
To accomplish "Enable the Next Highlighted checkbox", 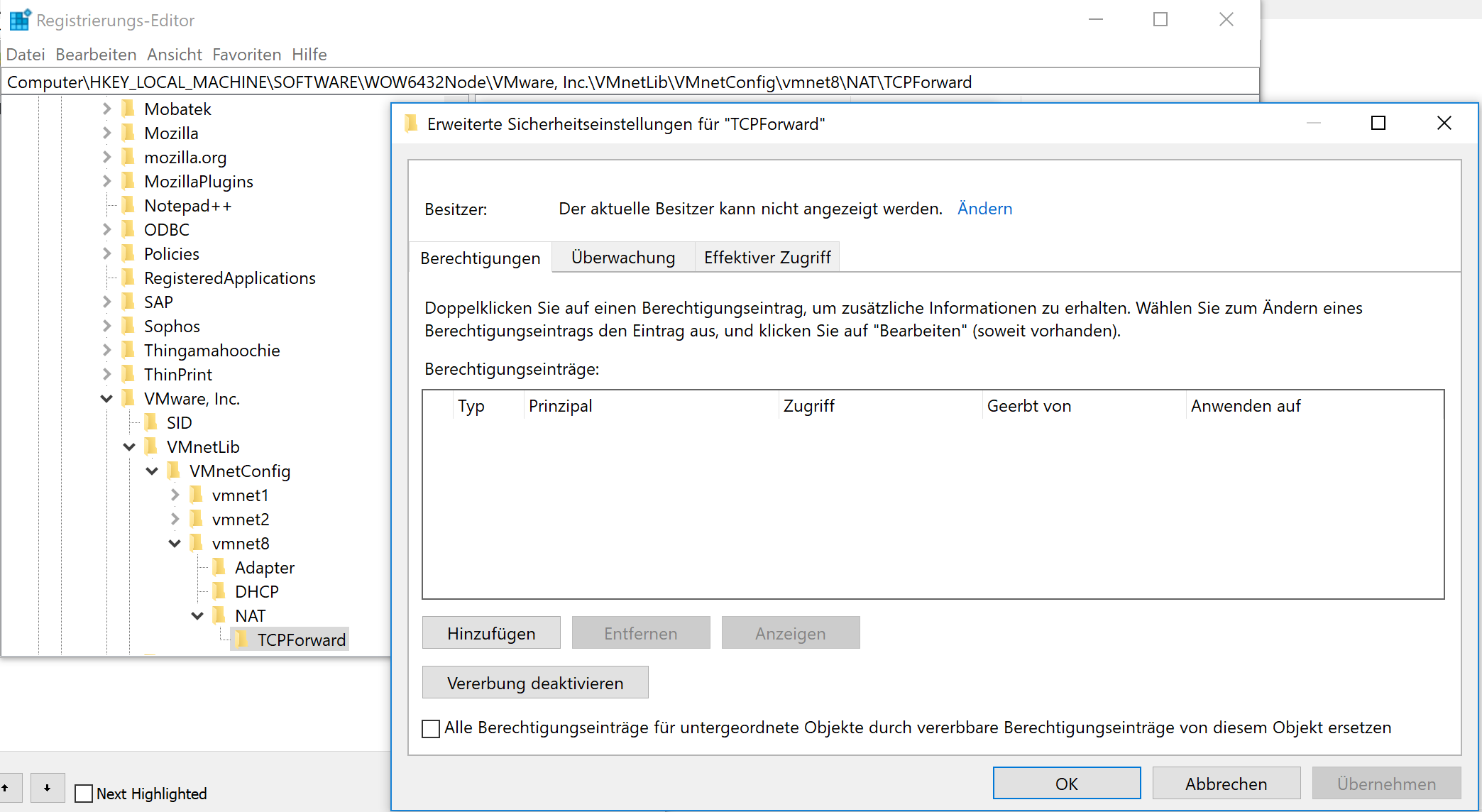I will [84, 794].
